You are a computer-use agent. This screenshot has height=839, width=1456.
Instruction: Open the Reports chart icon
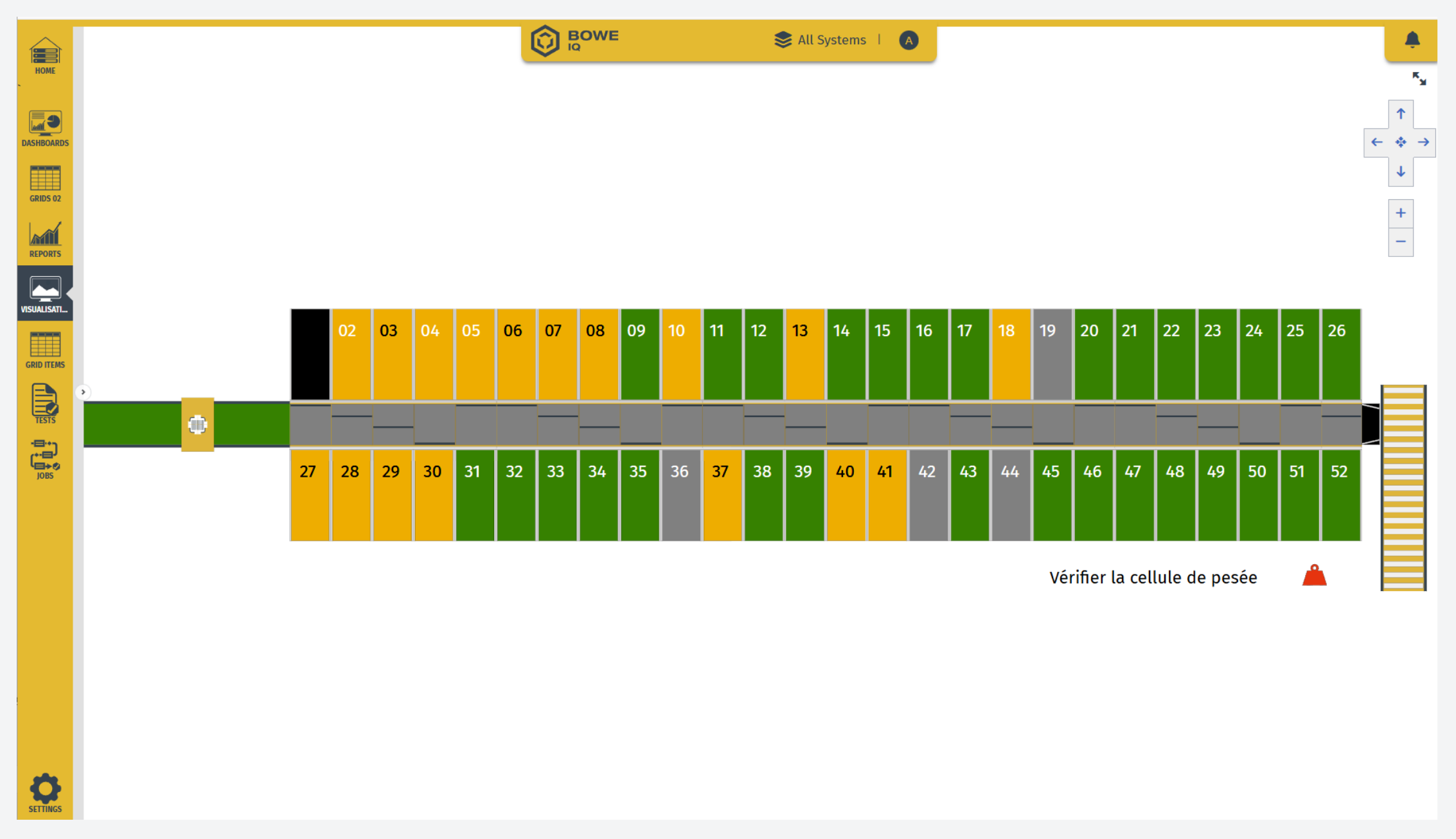[45, 239]
